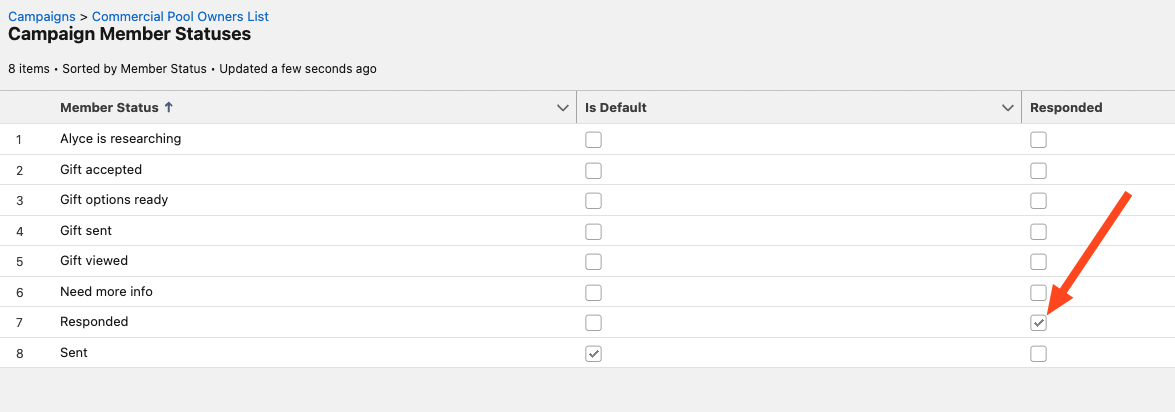Open the Commercial Pool Owners List link

pos(180,16)
